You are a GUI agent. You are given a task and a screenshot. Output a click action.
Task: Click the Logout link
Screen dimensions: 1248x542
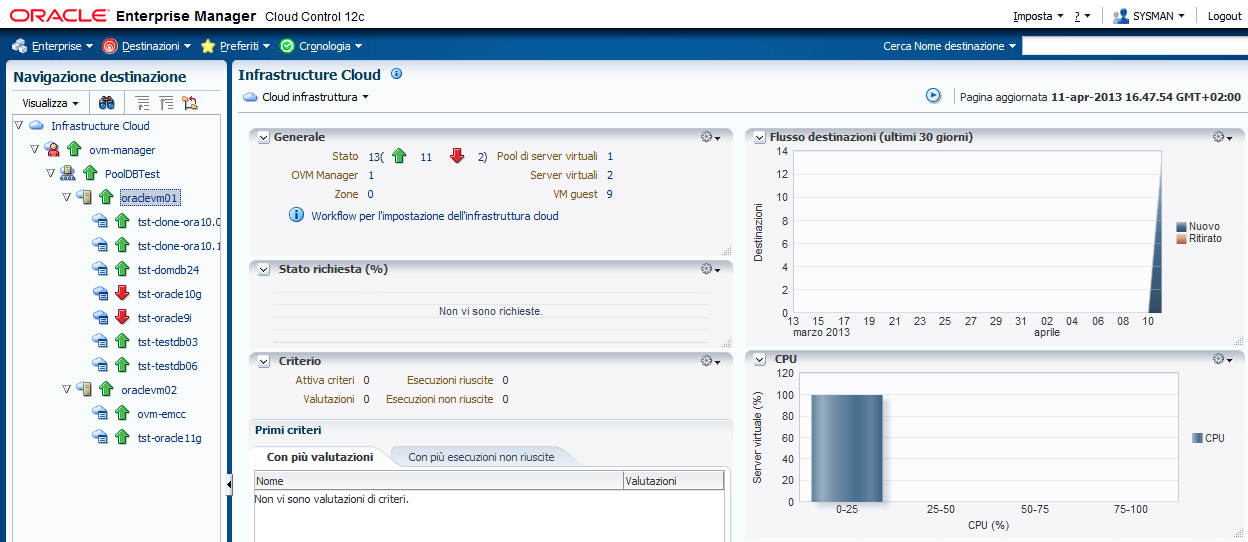pos(1224,16)
